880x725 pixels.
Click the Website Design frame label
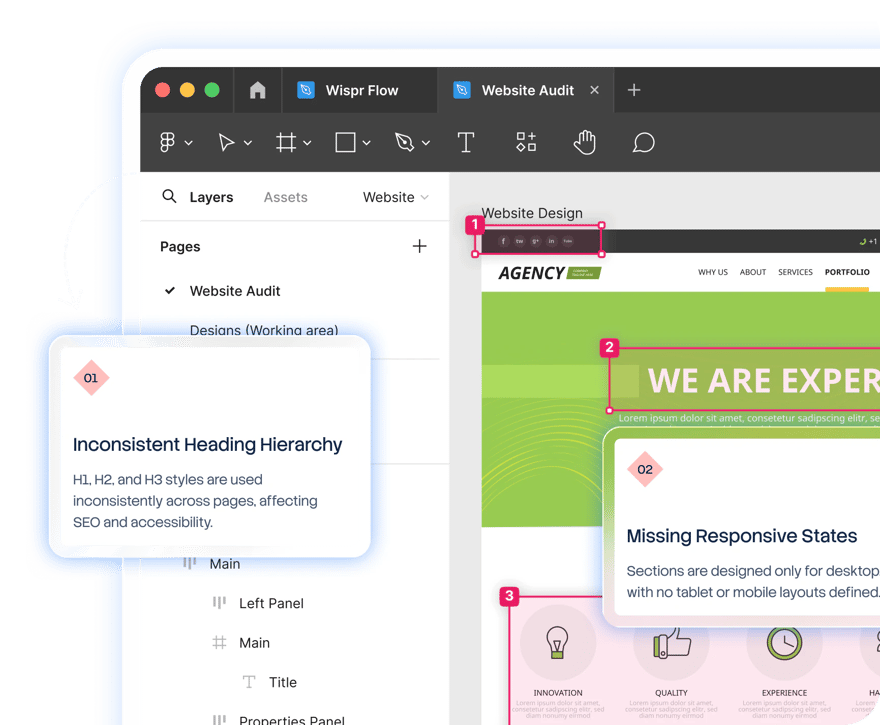(532, 213)
